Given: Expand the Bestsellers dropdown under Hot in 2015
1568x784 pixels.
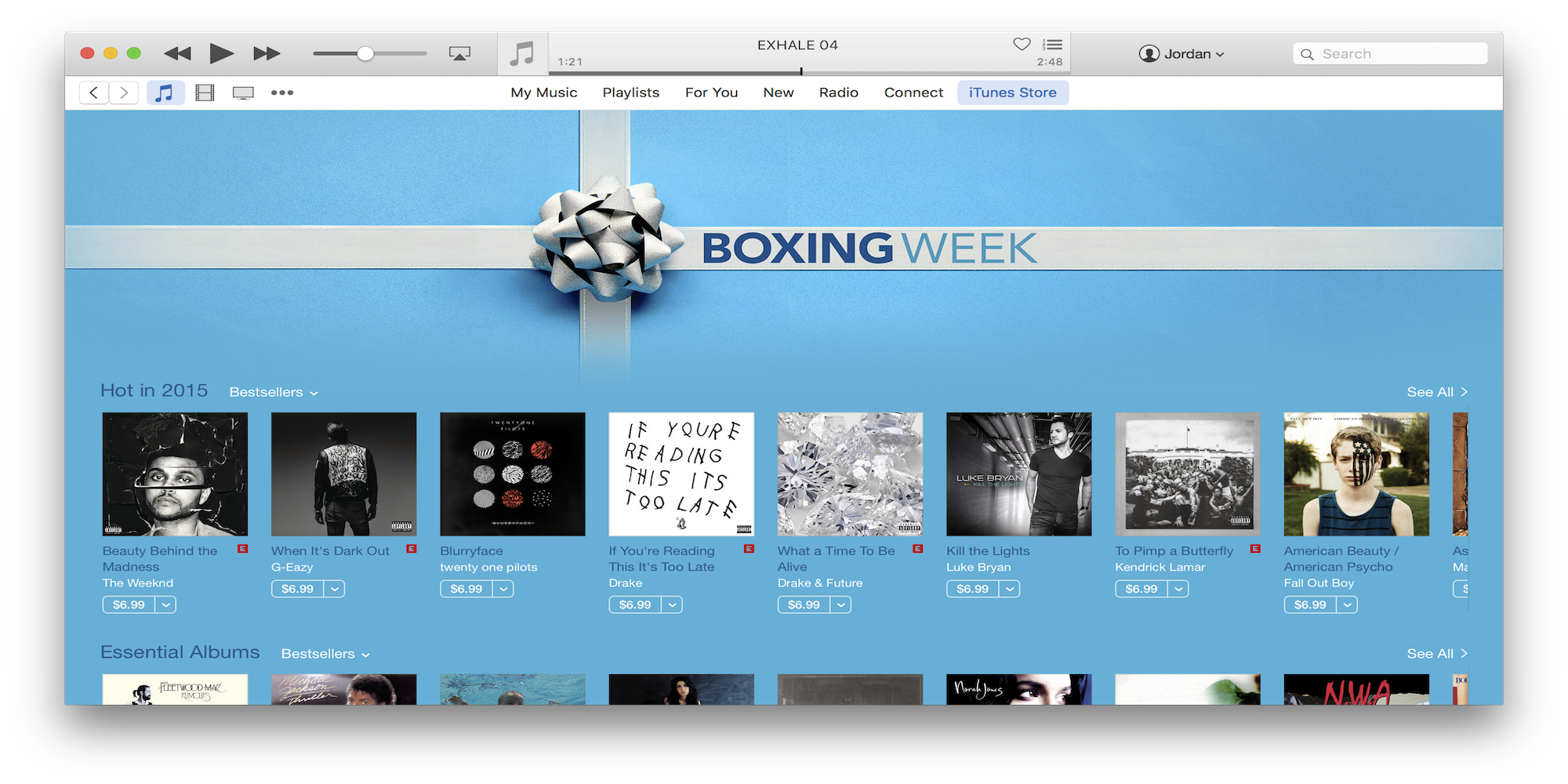Looking at the screenshot, I should pyautogui.click(x=272, y=392).
